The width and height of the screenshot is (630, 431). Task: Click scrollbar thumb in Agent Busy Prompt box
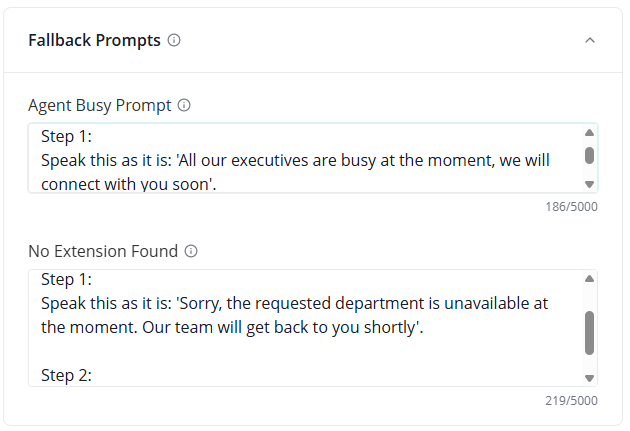pos(589,155)
